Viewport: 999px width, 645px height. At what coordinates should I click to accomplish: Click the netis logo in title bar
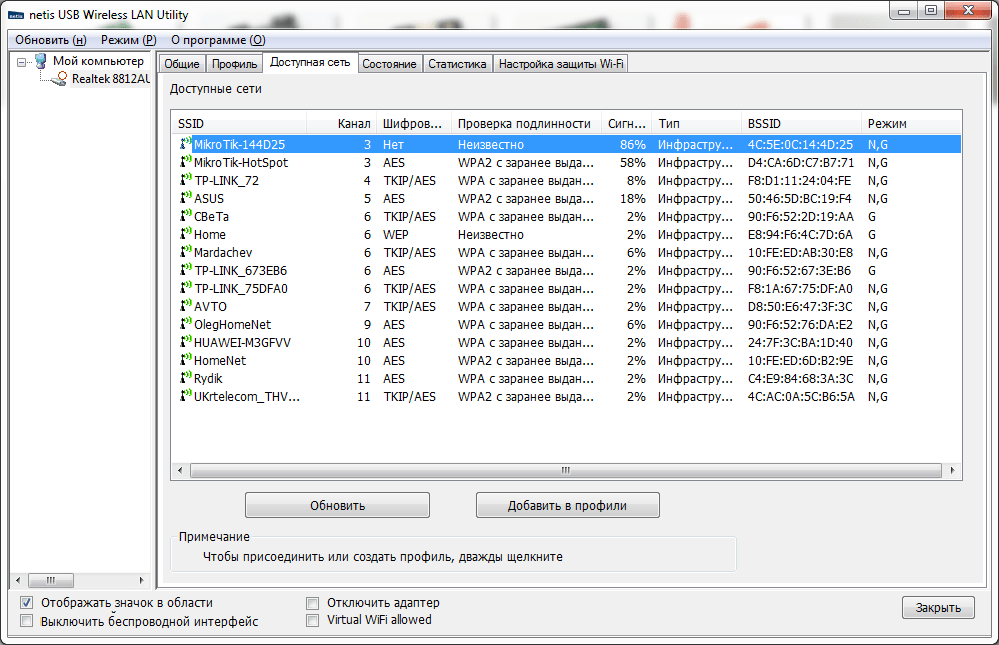coord(16,16)
